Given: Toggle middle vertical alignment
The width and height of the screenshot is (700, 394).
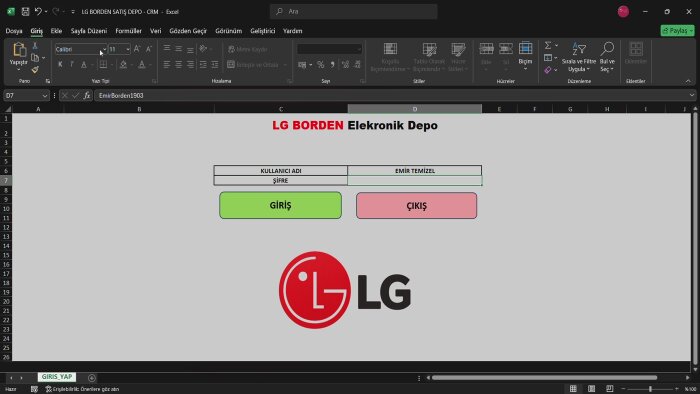Looking at the screenshot, I should (x=179, y=49).
